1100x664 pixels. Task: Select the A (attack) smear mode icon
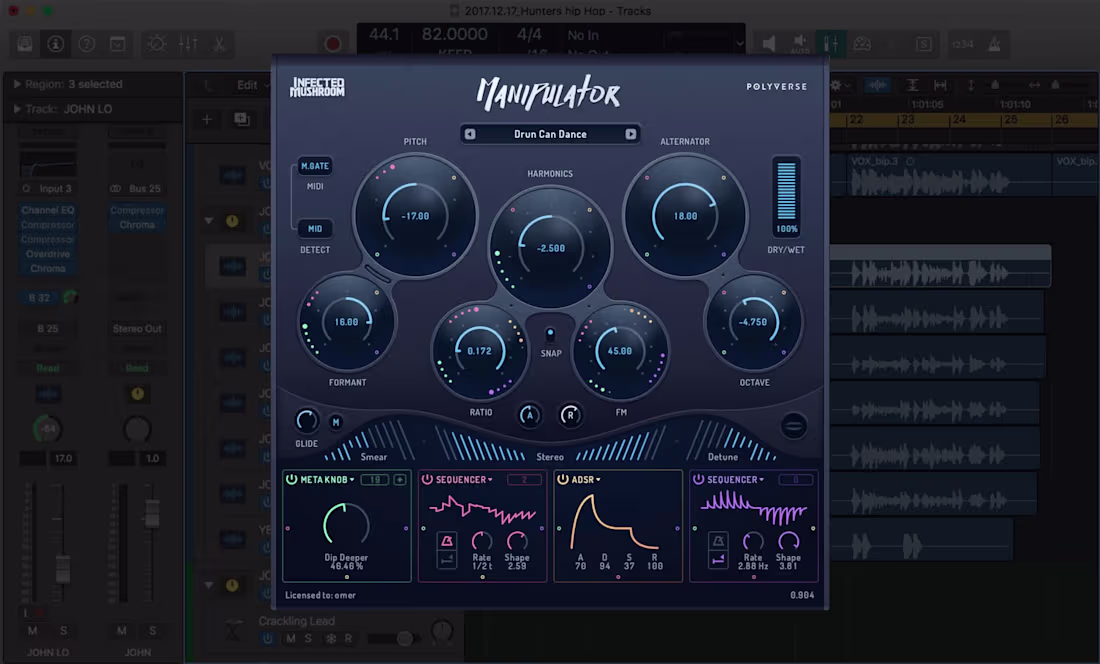[530, 415]
